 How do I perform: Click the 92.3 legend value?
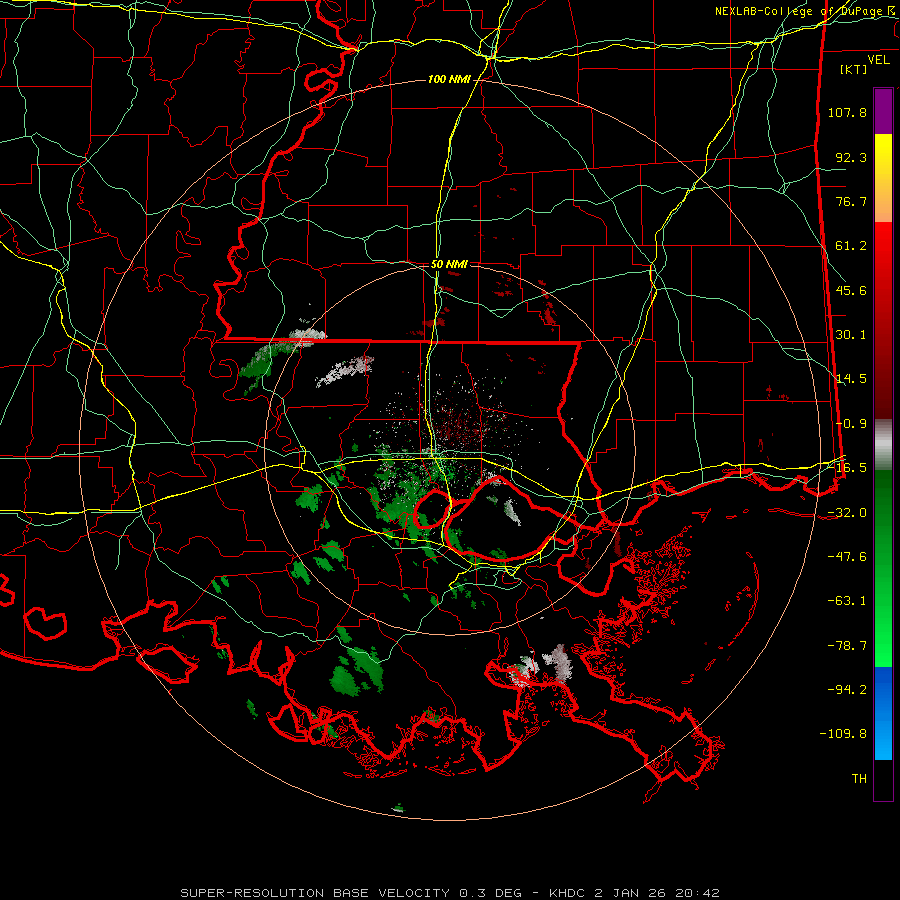(851, 157)
